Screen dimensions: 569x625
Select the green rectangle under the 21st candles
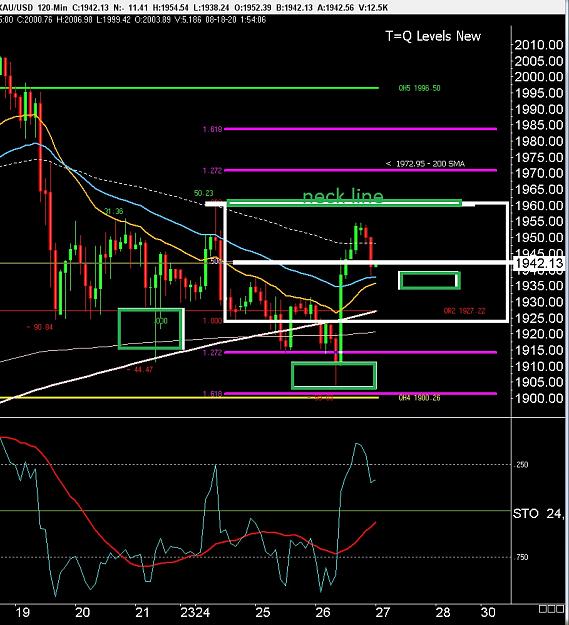click(151, 329)
